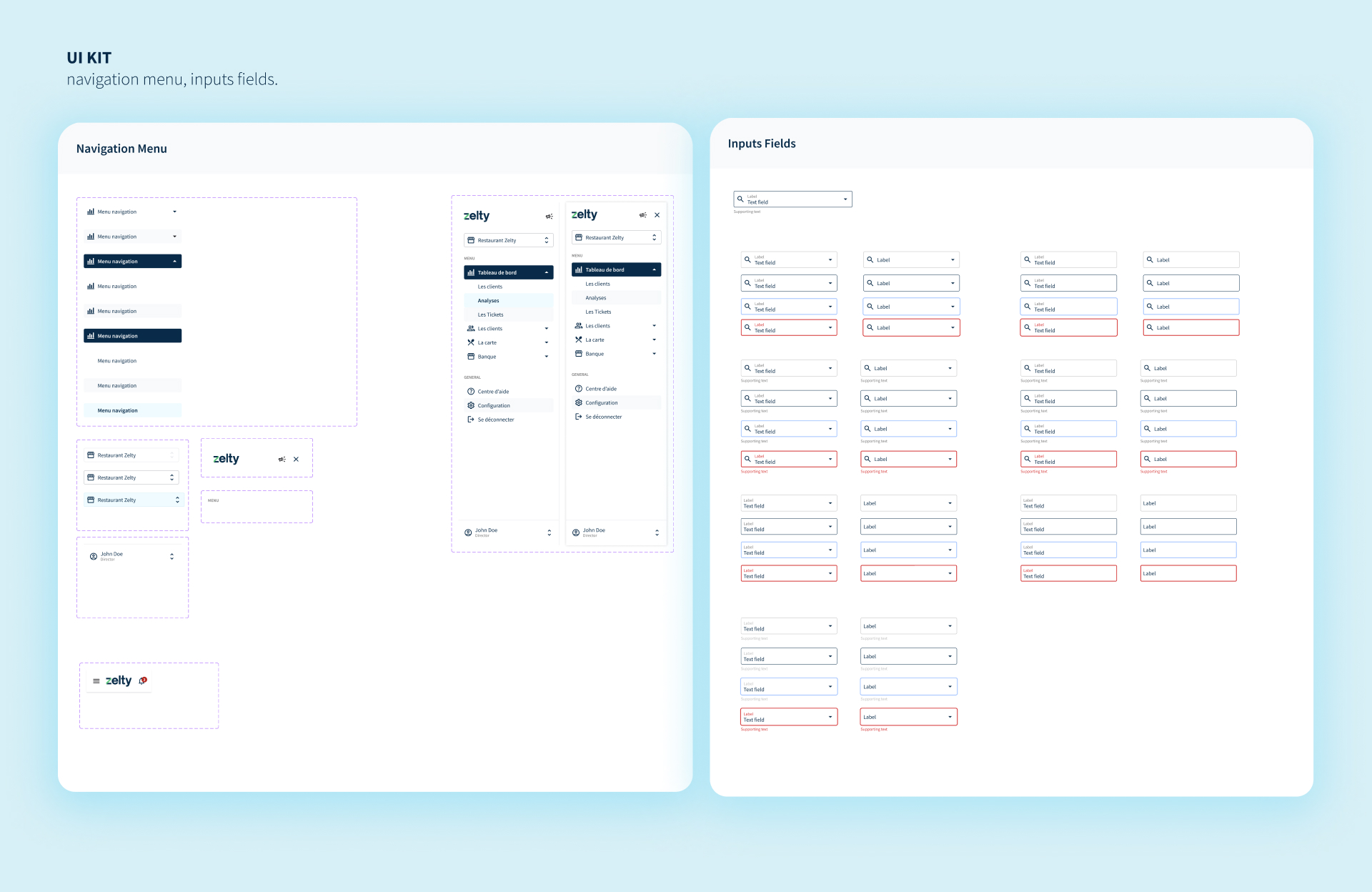Open John Doe switcher arrows in sidebar without close button
Viewport: 1372px width, 892px height.
[550, 532]
